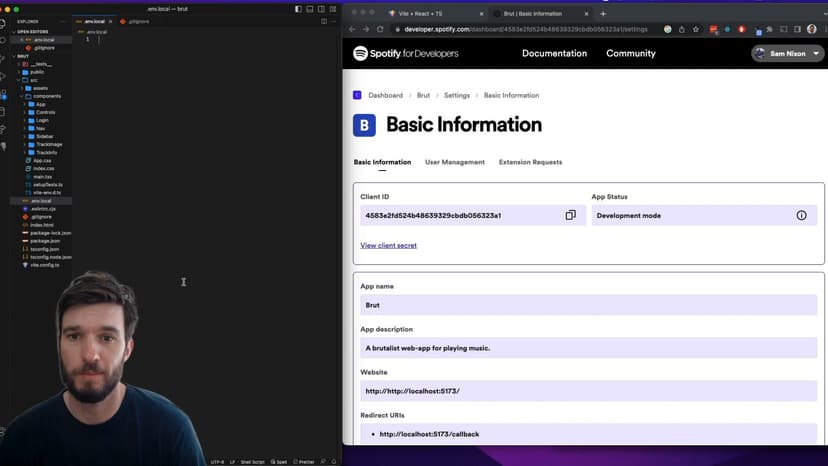Viewport: 828px width, 466px height.
Task: Toggle the primary sidebar layout button
Action: [x=298, y=9]
